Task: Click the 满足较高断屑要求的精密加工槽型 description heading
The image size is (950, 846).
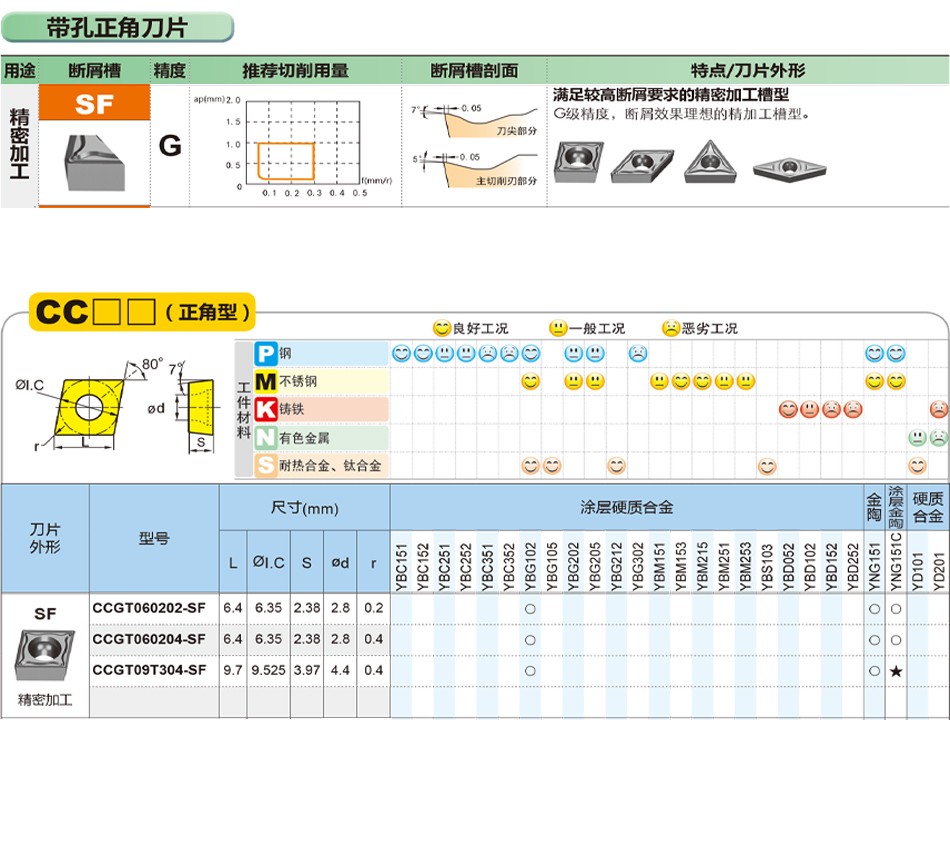Action: tap(671, 95)
